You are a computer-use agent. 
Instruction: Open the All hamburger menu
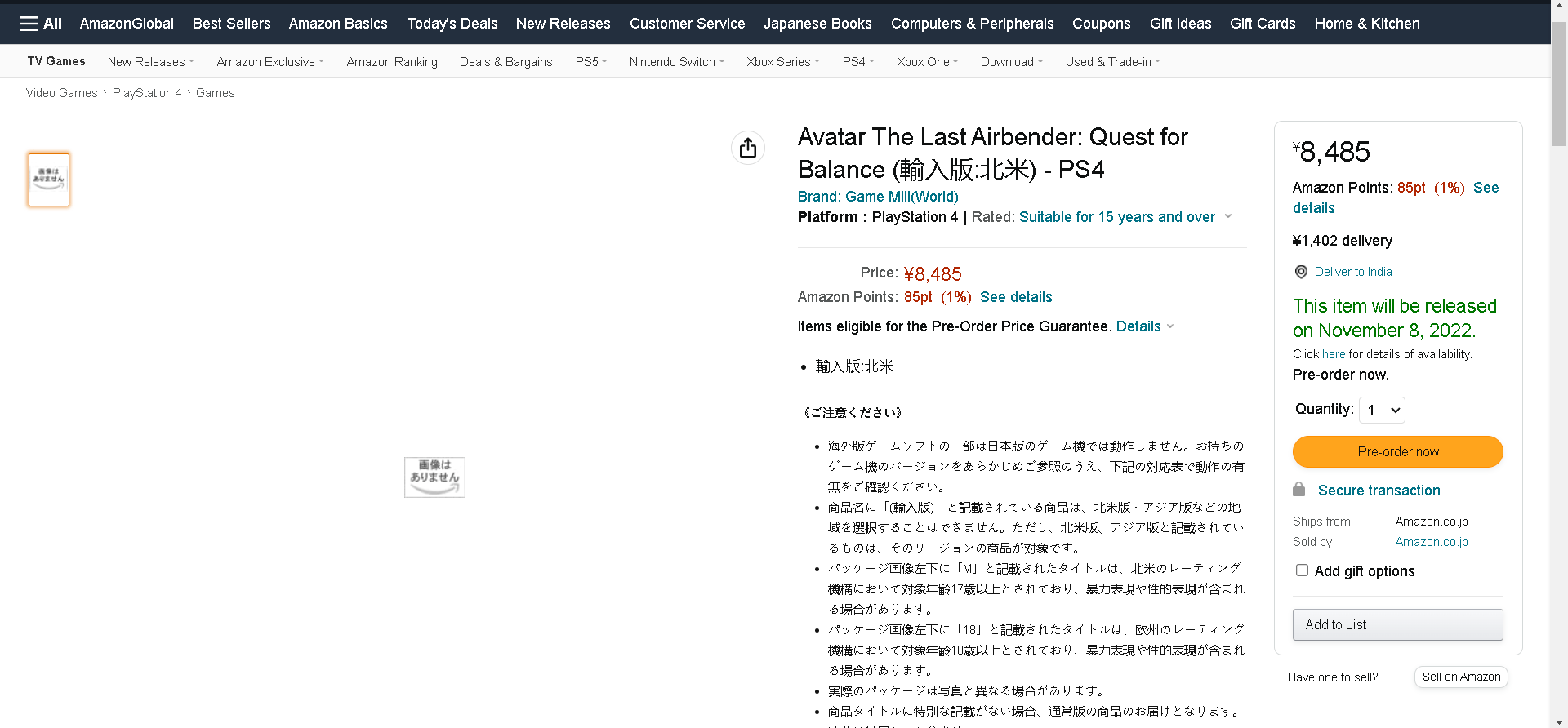click(x=41, y=24)
